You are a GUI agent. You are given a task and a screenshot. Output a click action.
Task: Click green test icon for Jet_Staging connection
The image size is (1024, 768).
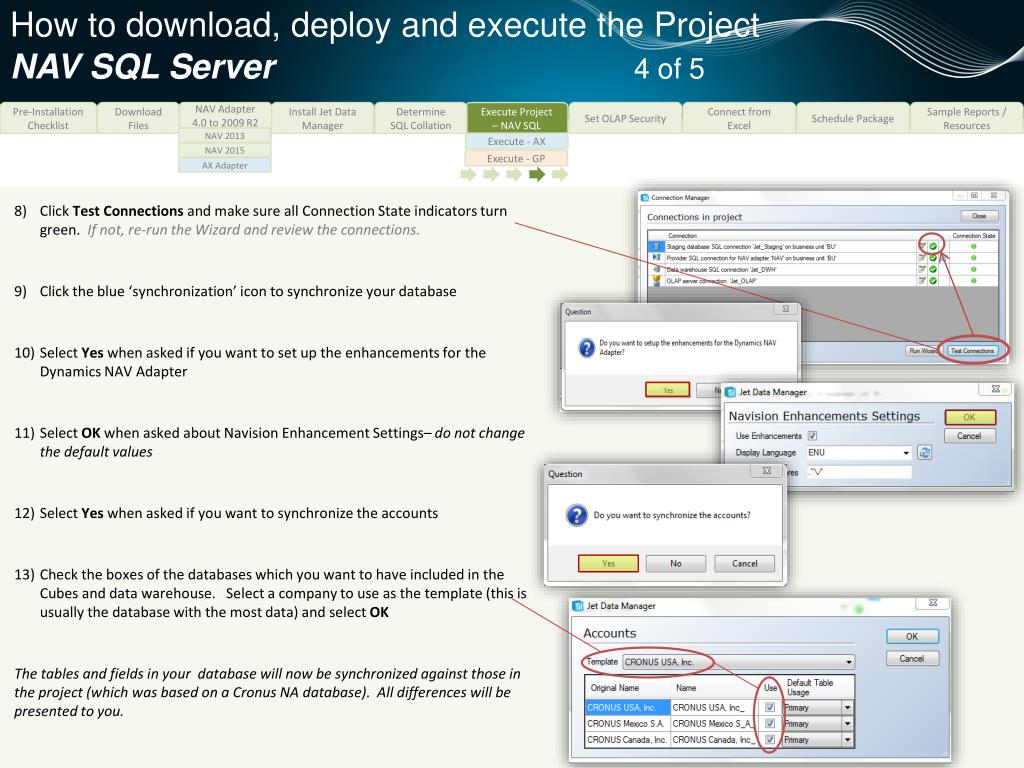(933, 246)
